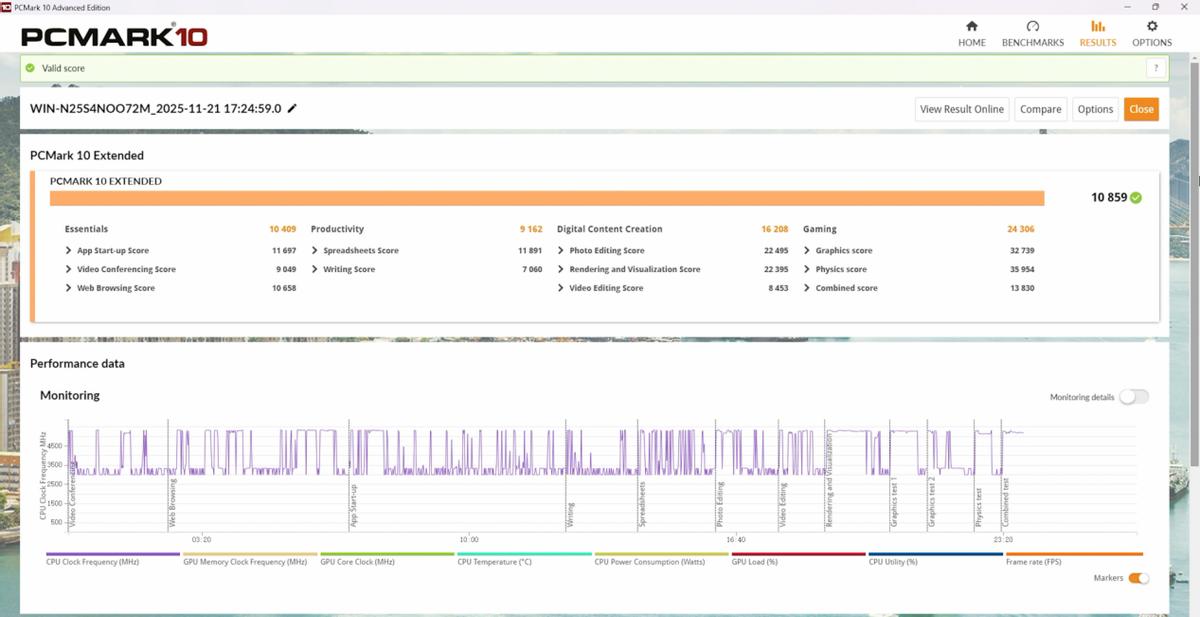Turn off the Markers toggle
Image resolution: width=1200 pixels, height=617 pixels.
coord(1138,578)
